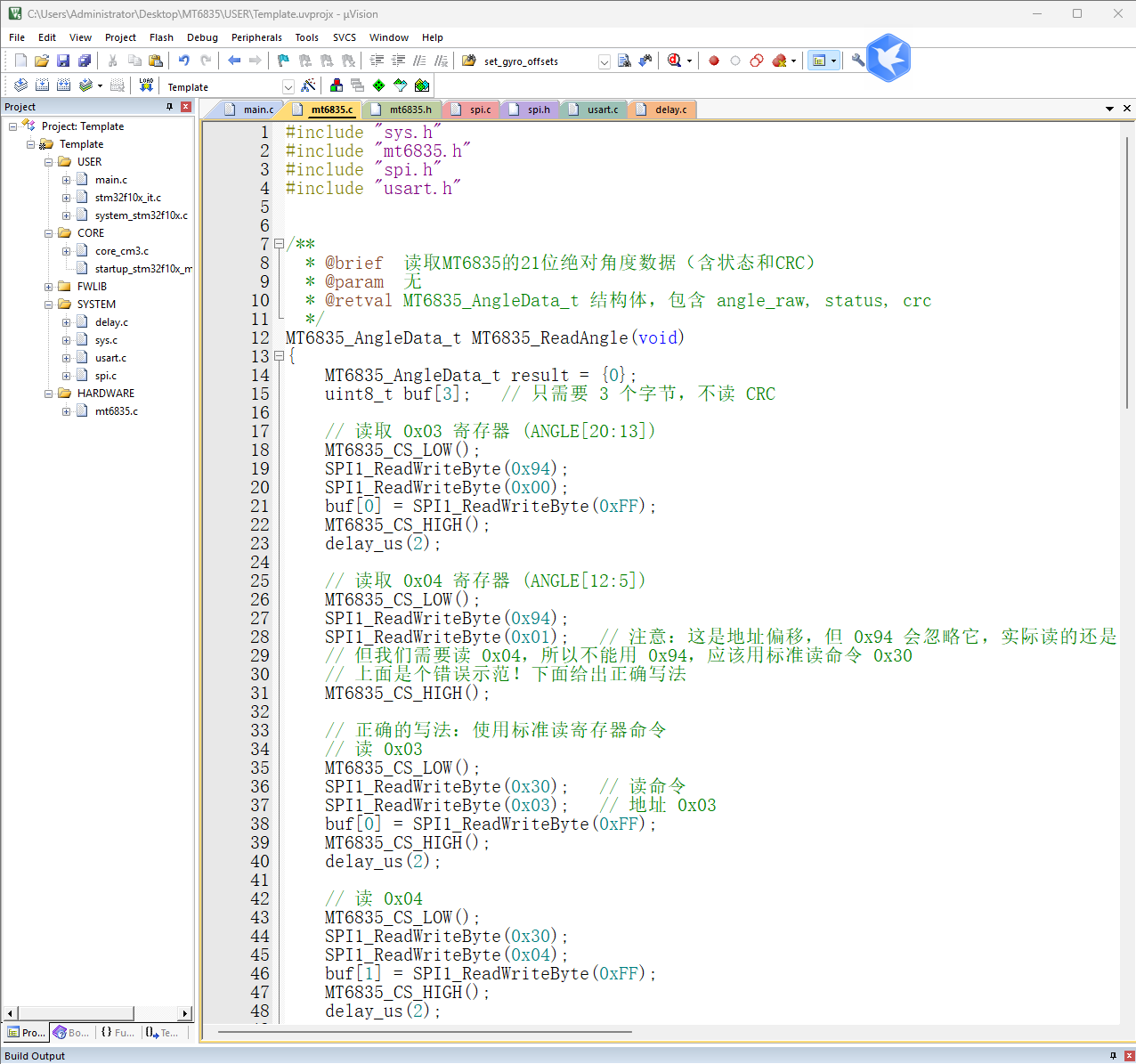Screen dimensions: 1136x1064
Task: Open the Configuration wrench icon
Action: (x=857, y=61)
